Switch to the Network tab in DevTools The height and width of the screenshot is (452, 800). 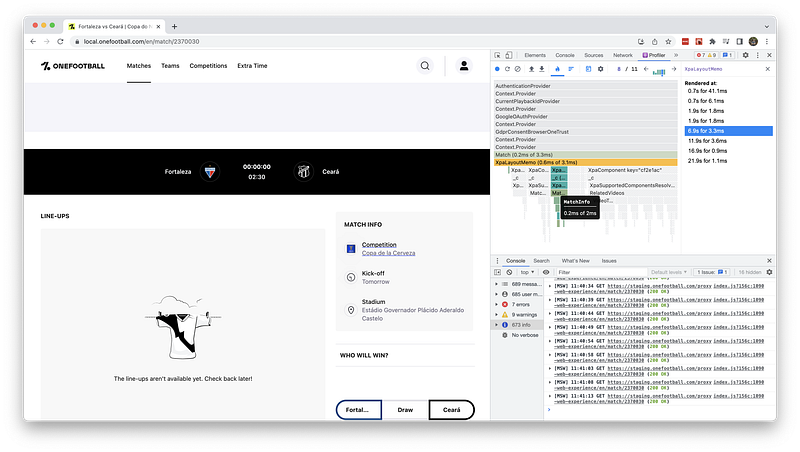click(x=623, y=55)
